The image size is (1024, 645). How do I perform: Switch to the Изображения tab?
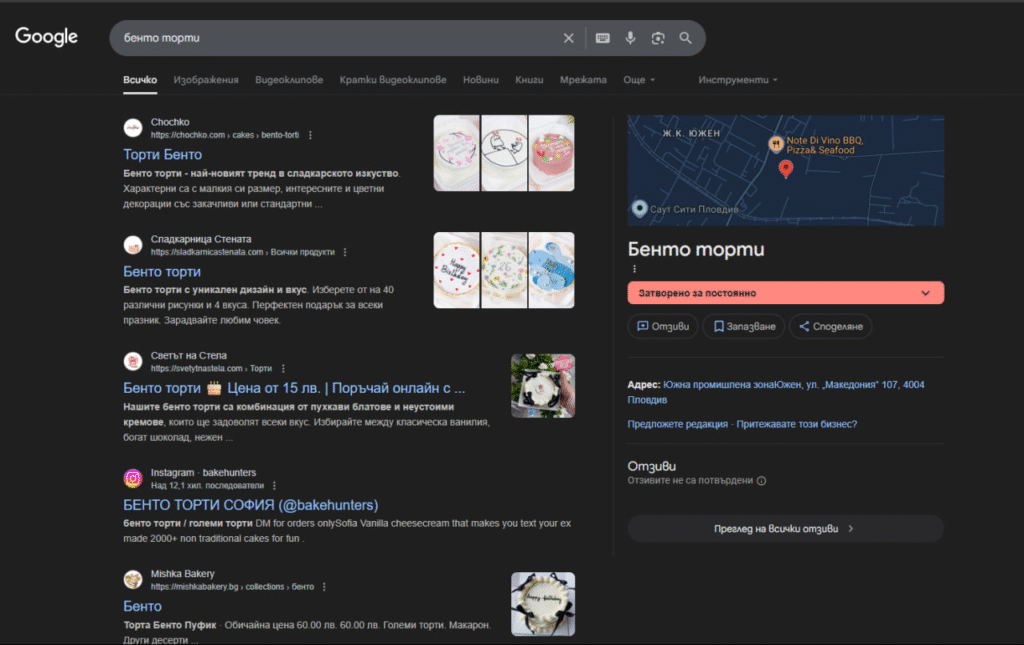pos(206,80)
